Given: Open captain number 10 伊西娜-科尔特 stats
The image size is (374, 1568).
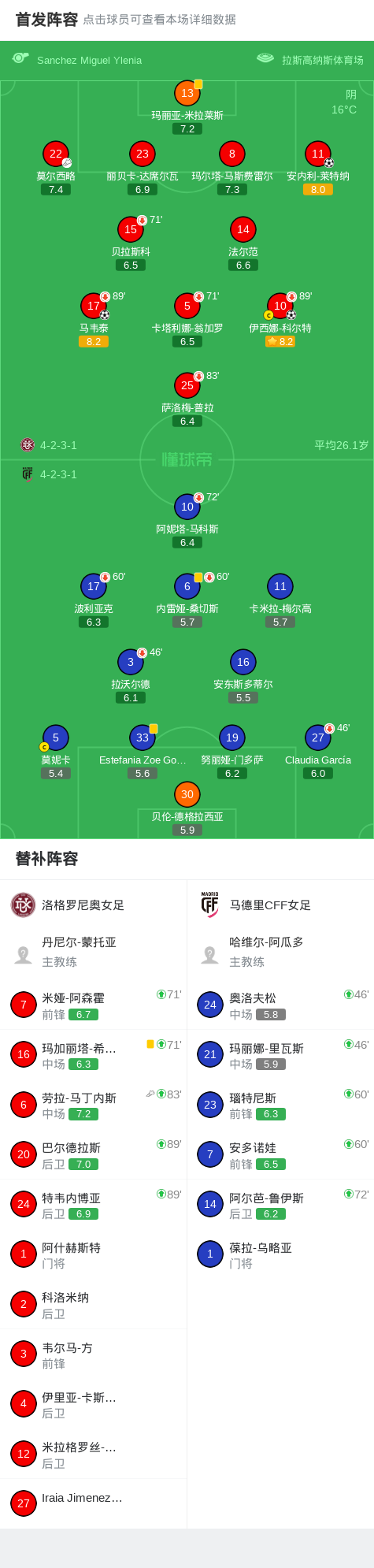Looking at the screenshot, I should pyautogui.click(x=280, y=306).
